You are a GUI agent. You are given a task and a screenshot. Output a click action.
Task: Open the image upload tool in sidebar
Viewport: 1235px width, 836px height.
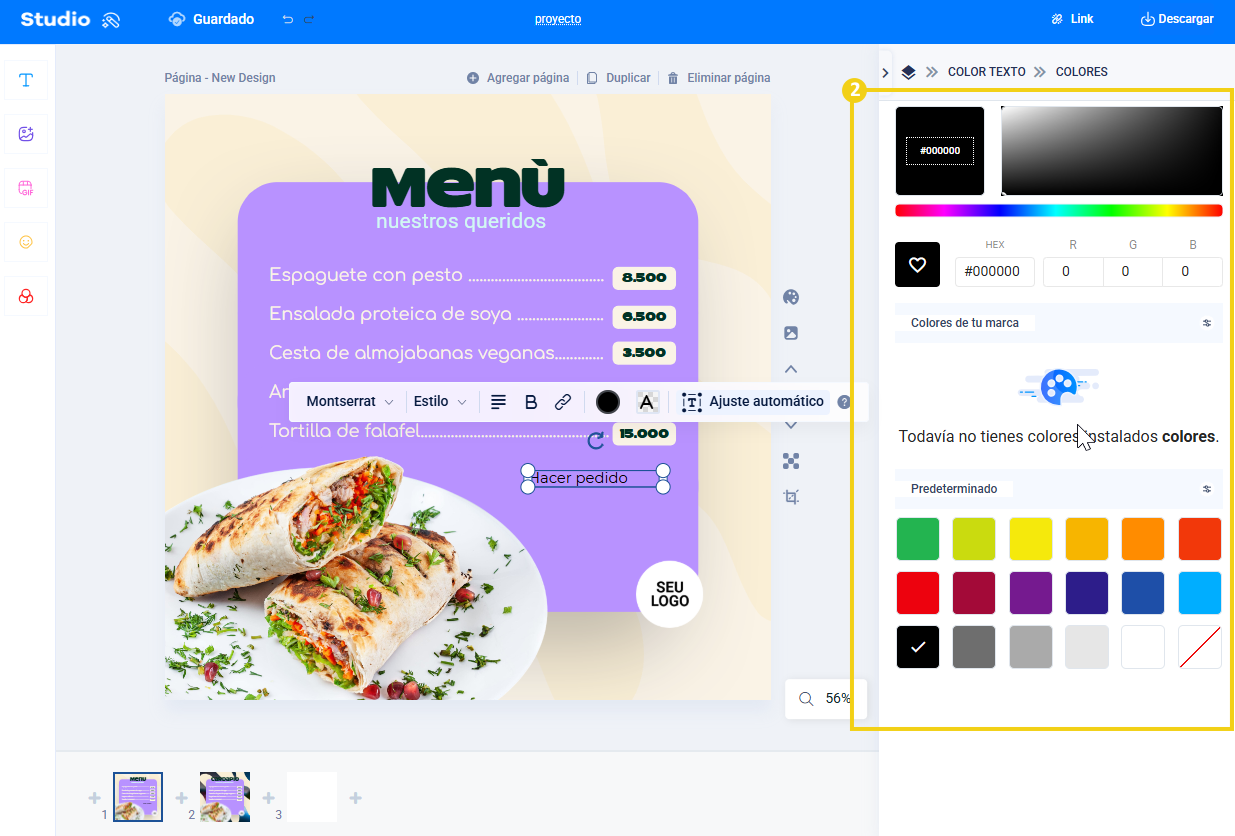click(26, 134)
